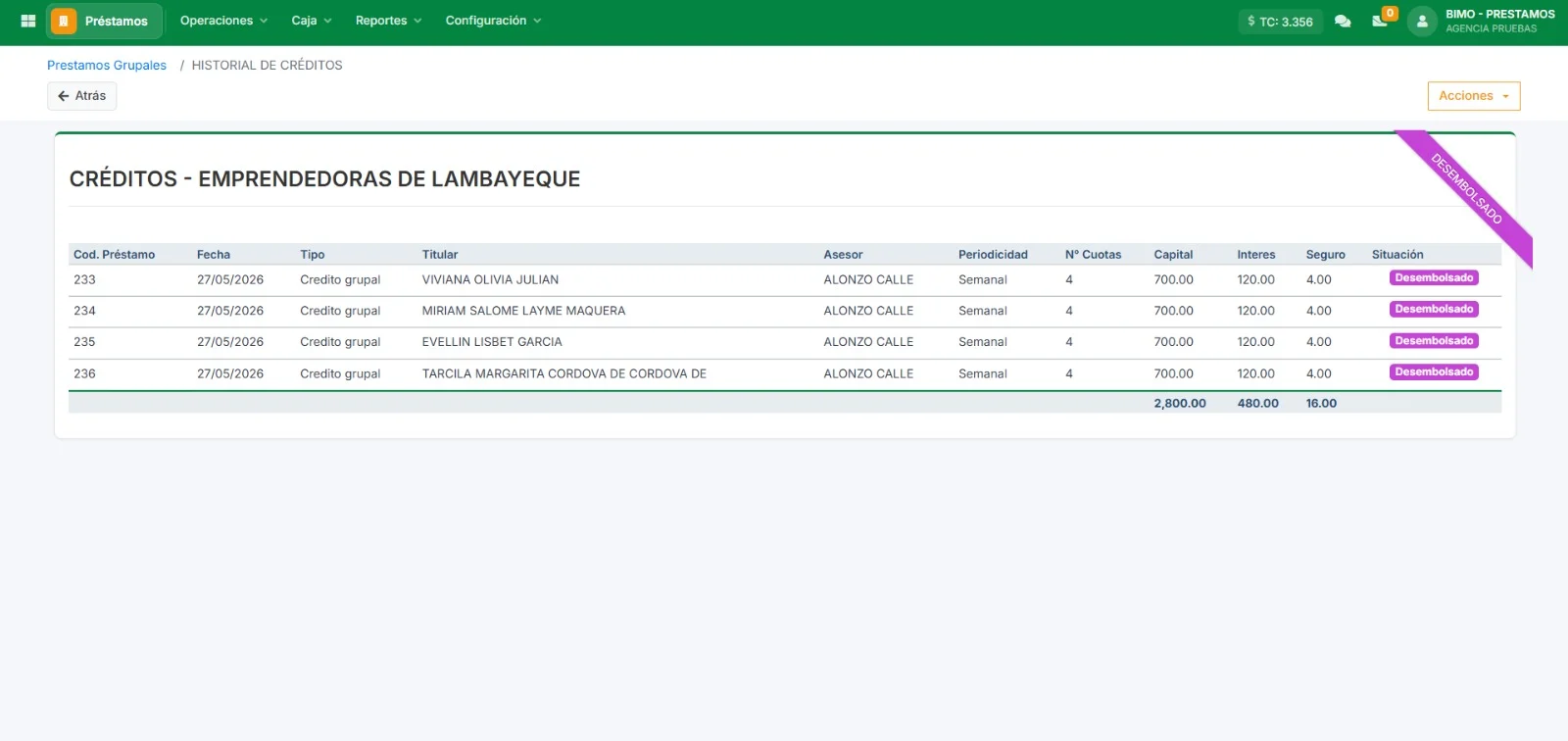Click total interest 480.00
Viewport: 1568px width, 741px height.
(1257, 404)
